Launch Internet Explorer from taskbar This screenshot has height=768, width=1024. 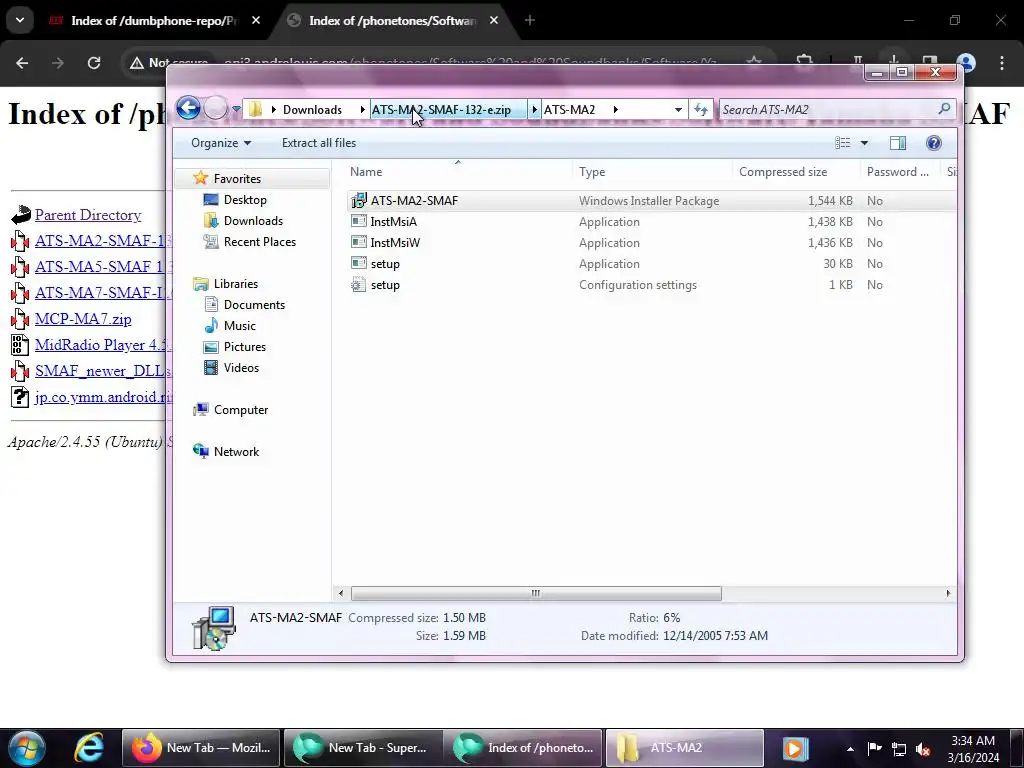89,748
